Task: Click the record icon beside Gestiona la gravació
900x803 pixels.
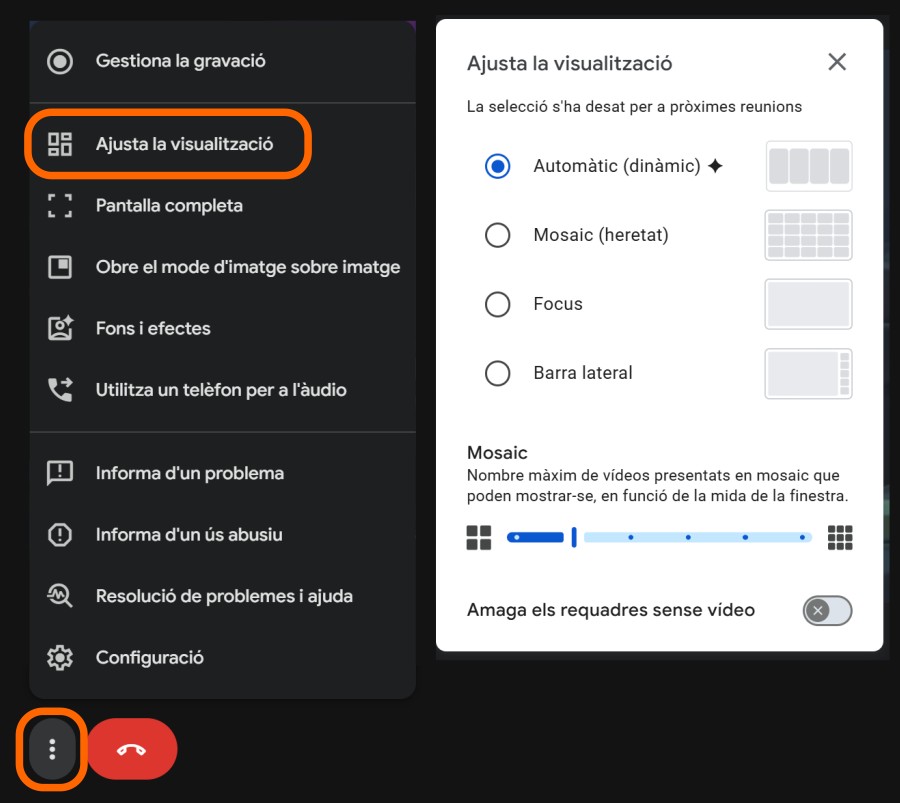Action: (x=60, y=61)
